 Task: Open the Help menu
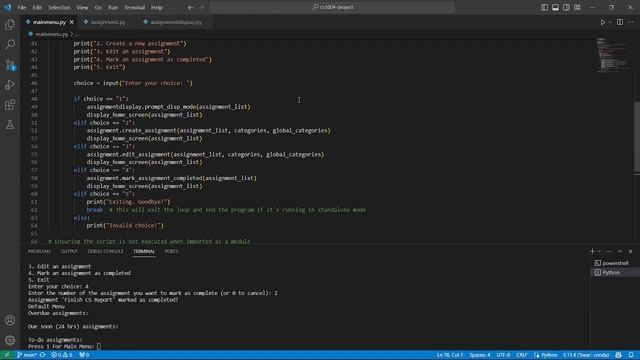(x=157, y=7)
